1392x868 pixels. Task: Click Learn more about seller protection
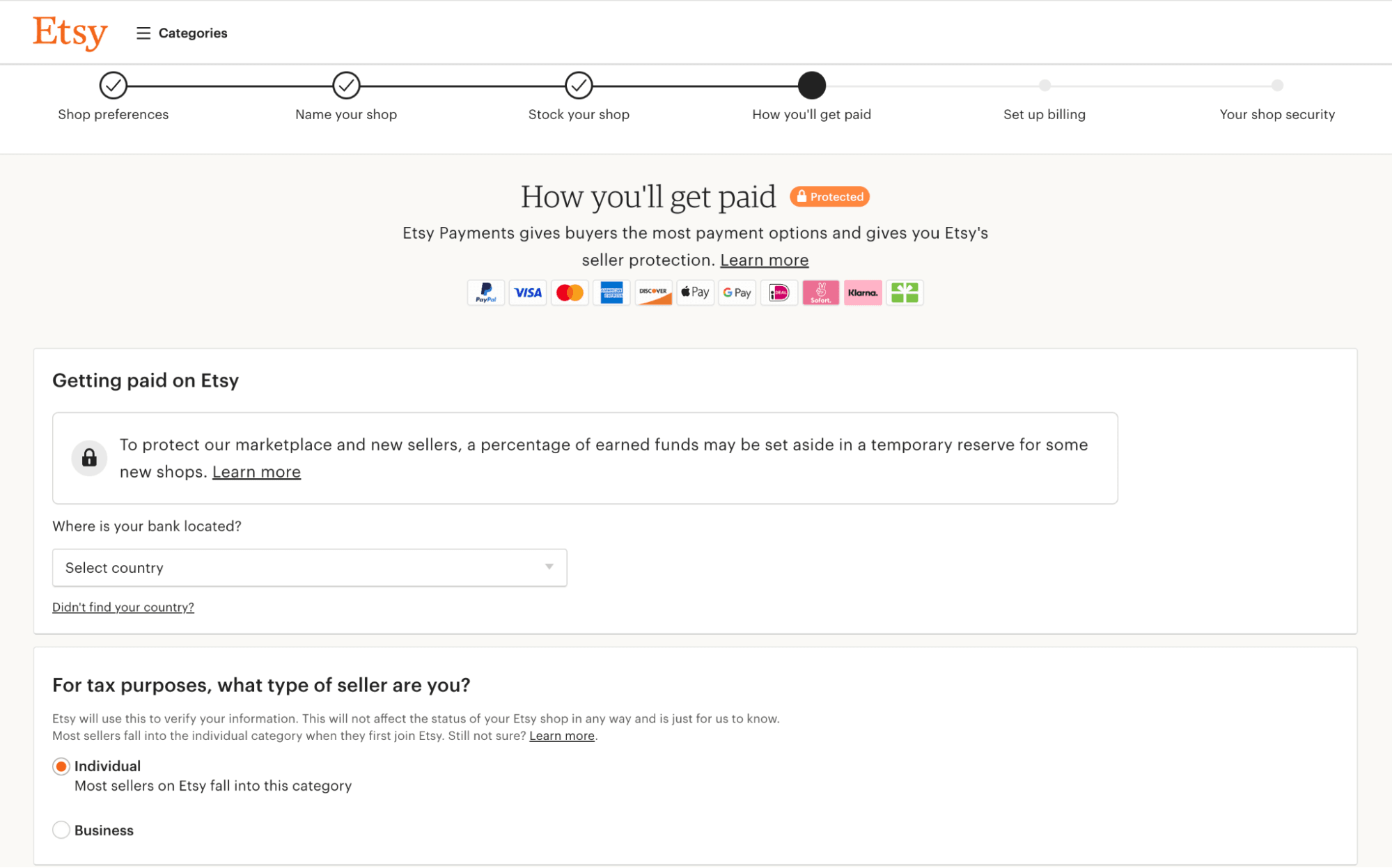(764, 260)
